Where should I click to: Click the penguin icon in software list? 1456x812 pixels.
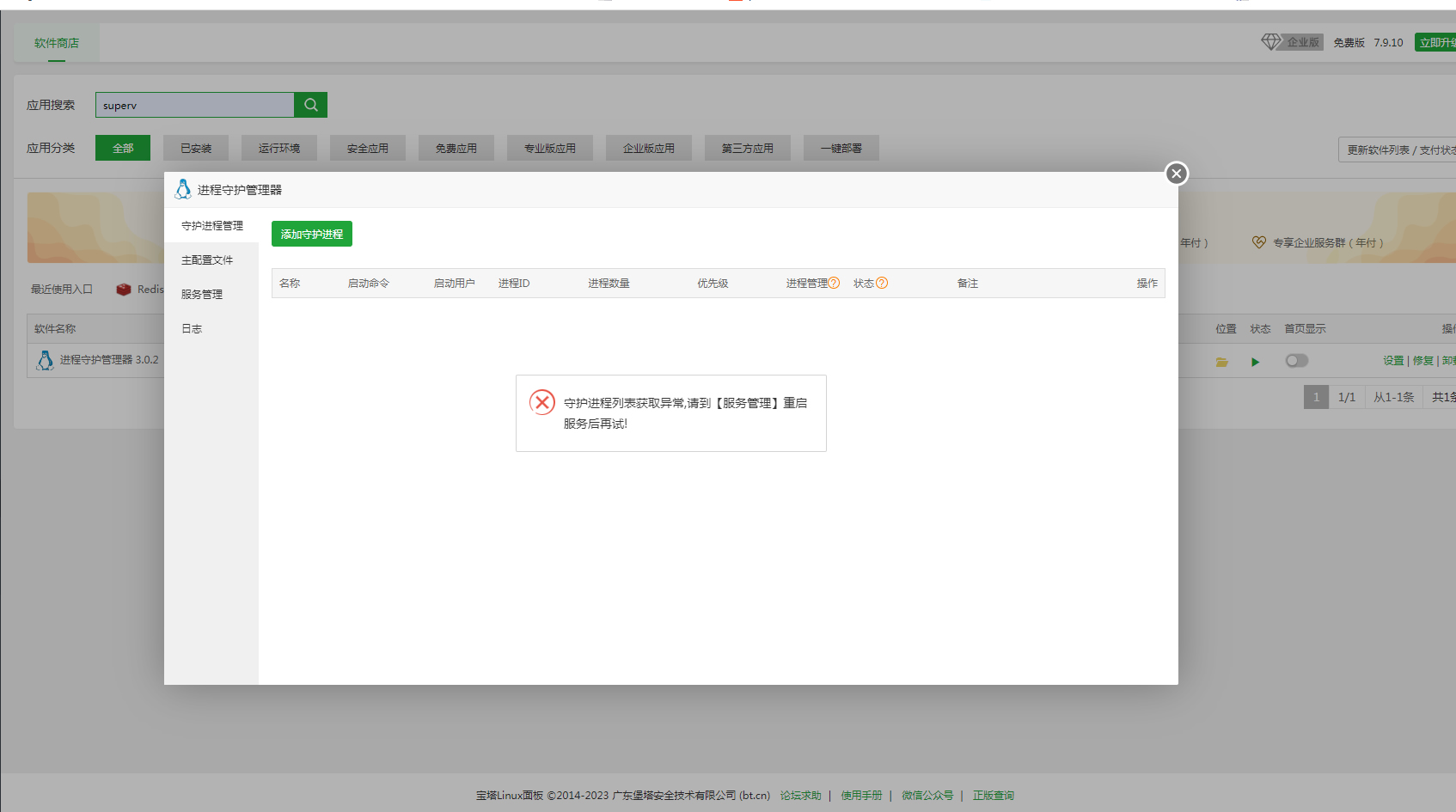[45, 360]
